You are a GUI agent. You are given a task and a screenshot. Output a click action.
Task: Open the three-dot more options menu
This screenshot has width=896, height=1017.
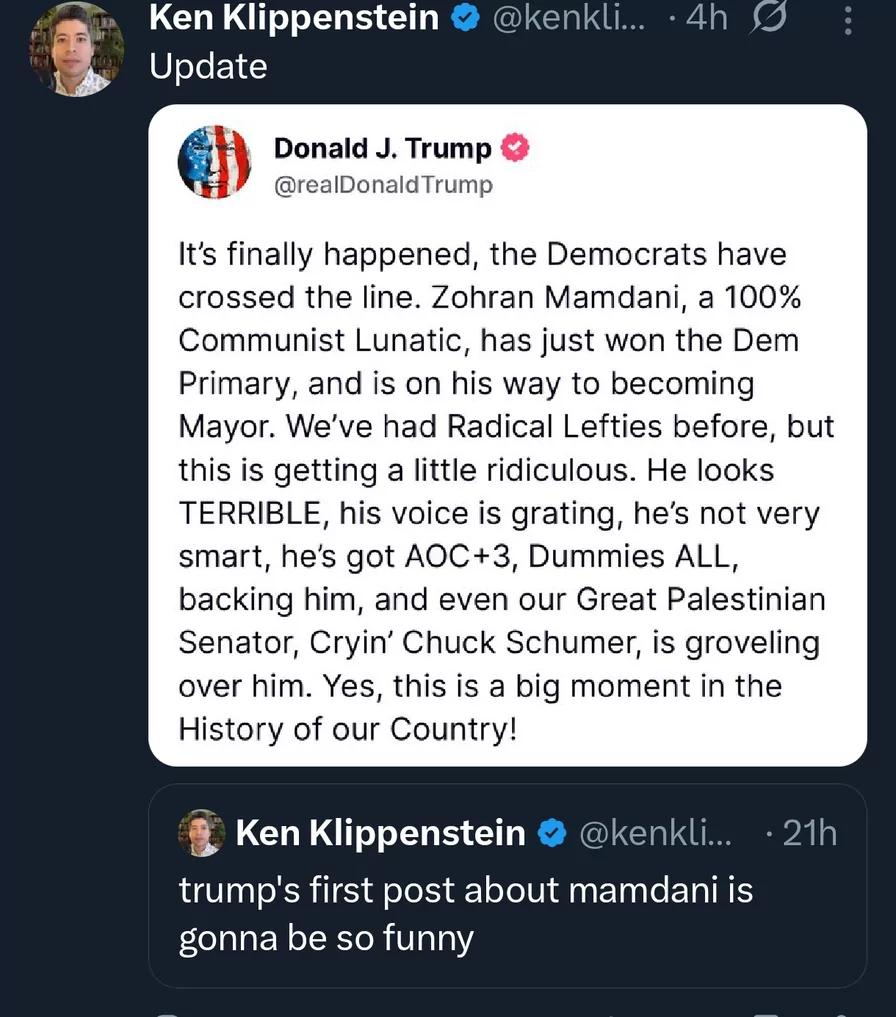(847, 19)
